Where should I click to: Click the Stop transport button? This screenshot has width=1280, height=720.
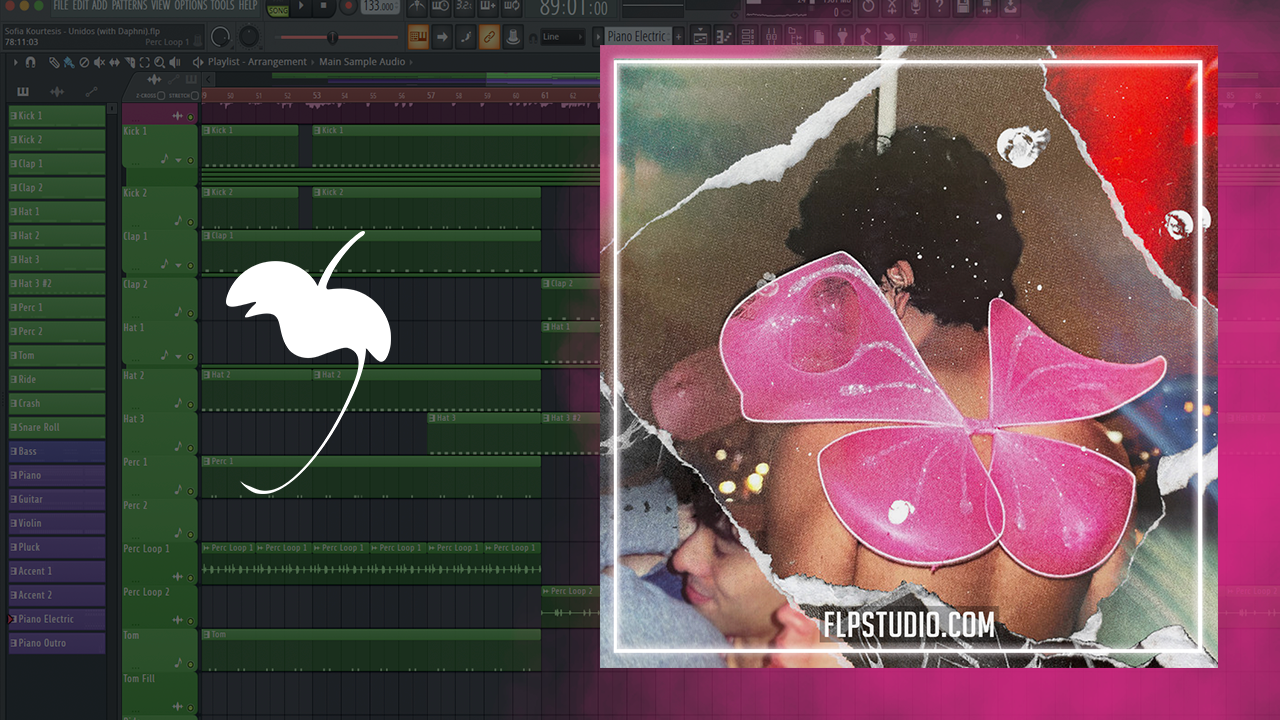point(323,6)
